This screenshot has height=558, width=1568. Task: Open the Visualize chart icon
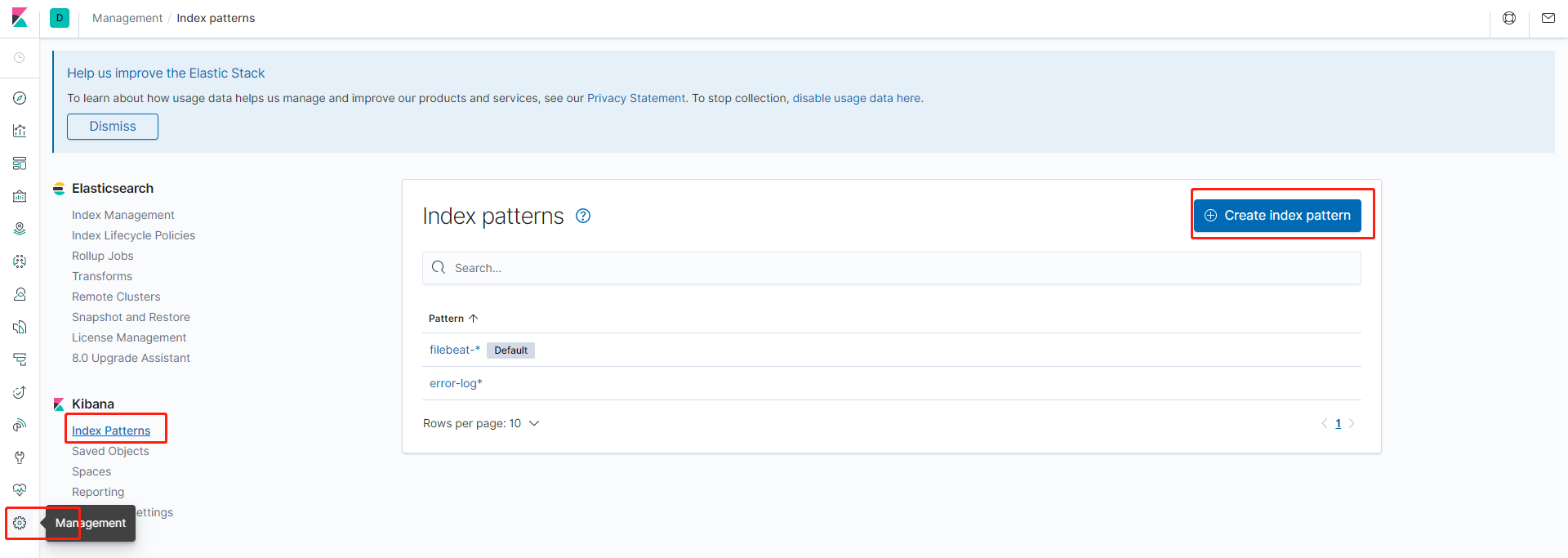coord(20,131)
